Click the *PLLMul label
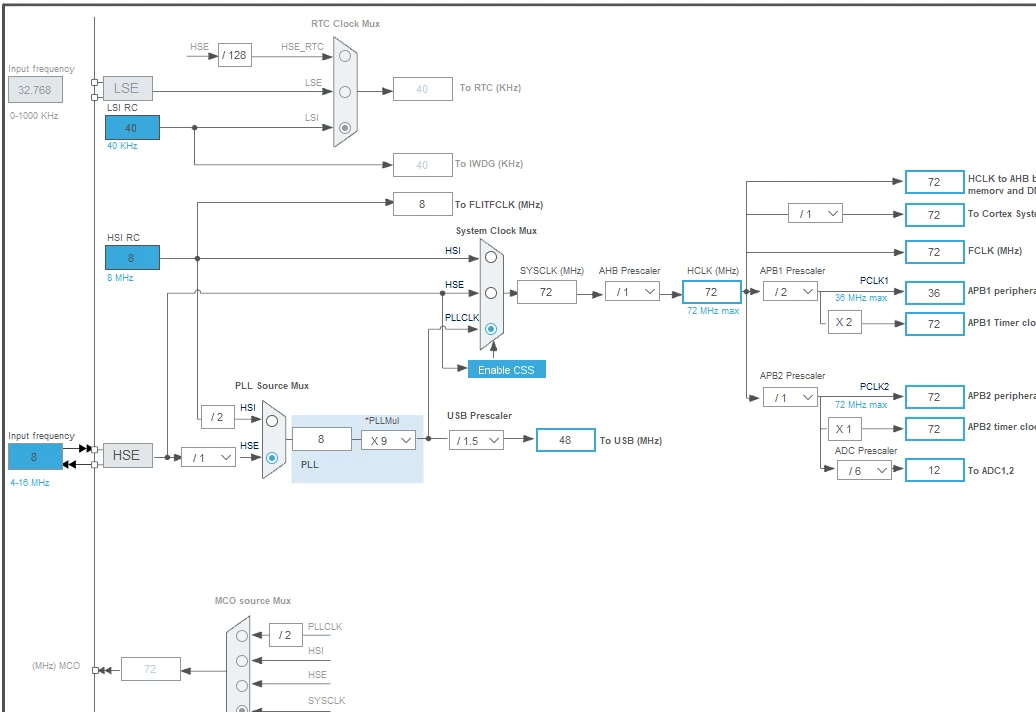Viewport: 1036px width, 712px height. click(382, 421)
